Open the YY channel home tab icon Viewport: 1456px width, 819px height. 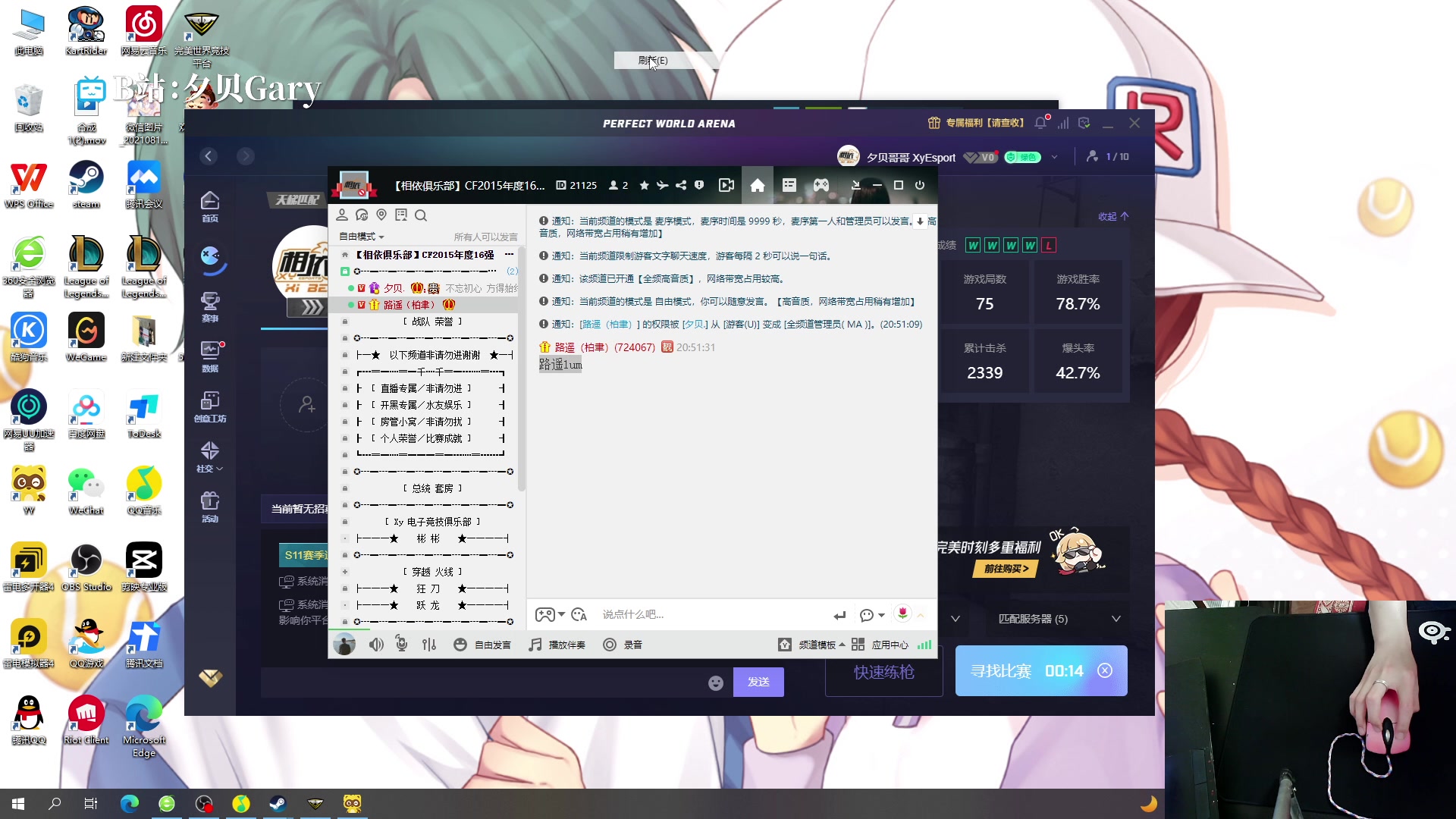coord(757,186)
